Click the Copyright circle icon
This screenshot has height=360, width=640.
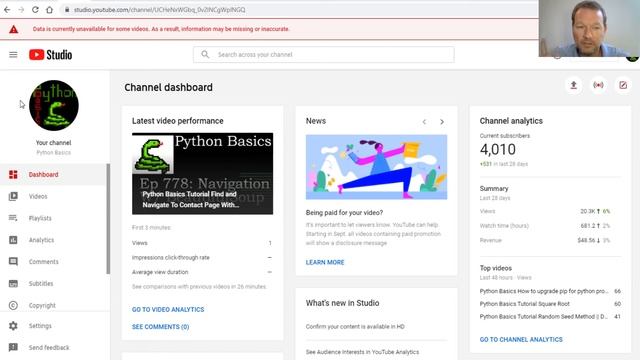click(13, 305)
